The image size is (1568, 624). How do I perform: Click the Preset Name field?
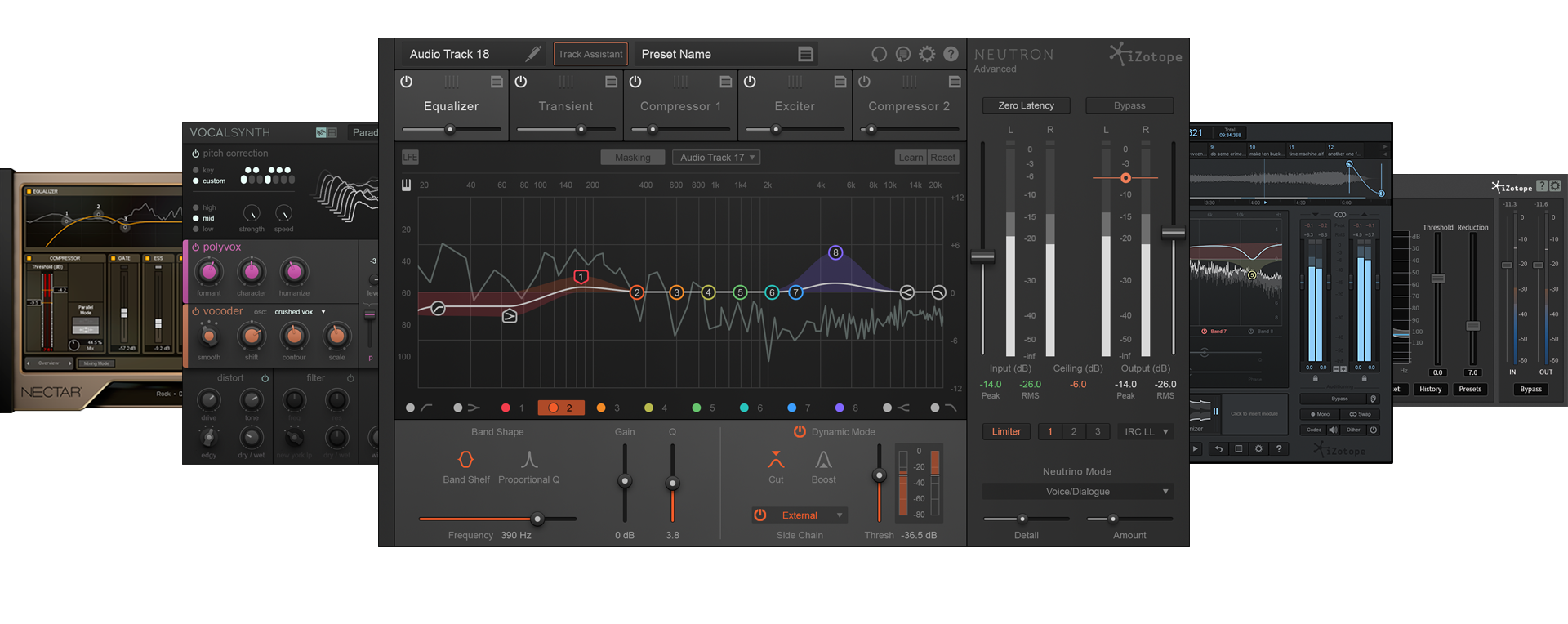point(727,54)
